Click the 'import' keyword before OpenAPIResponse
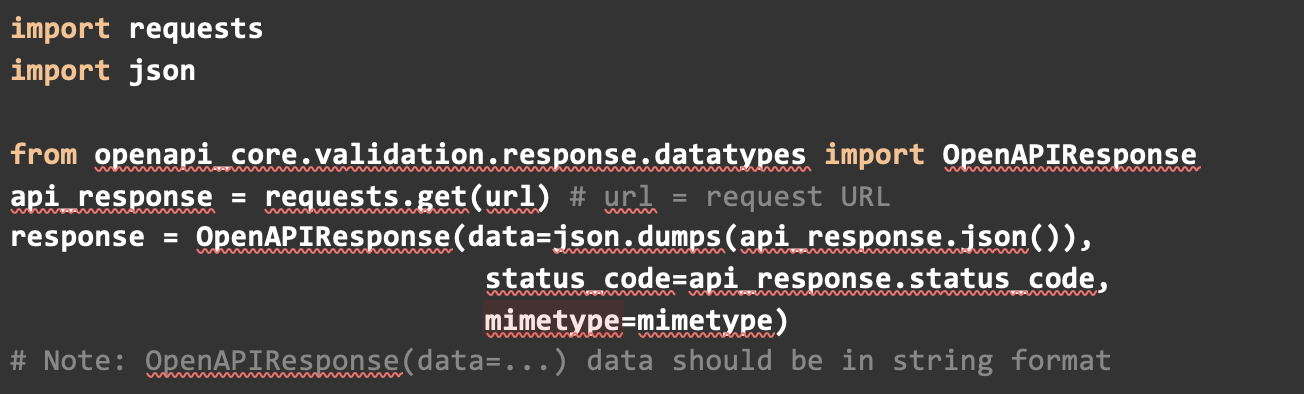This screenshot has width=1304, height=394. tap(874, 155)
